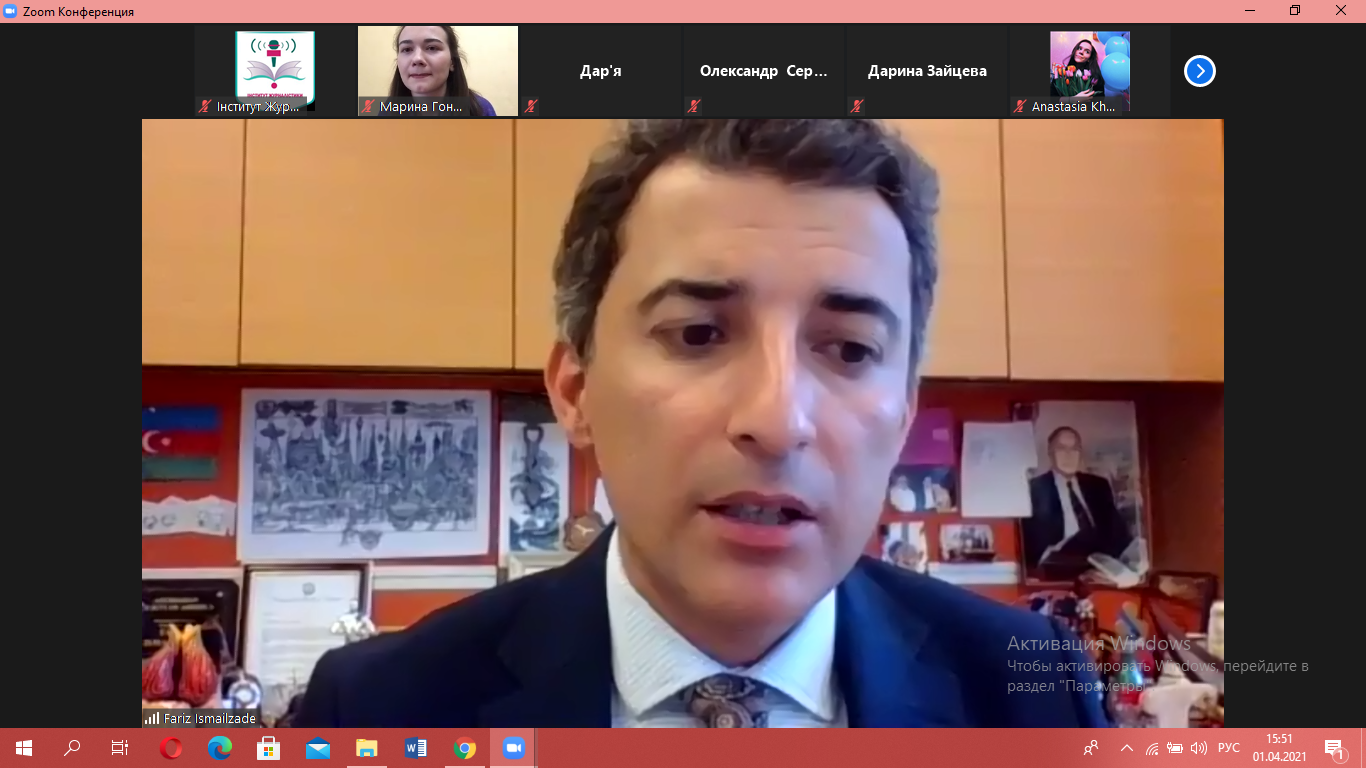Open the notification center icon
This screenshot has width=1366, height=768.
1334,748
